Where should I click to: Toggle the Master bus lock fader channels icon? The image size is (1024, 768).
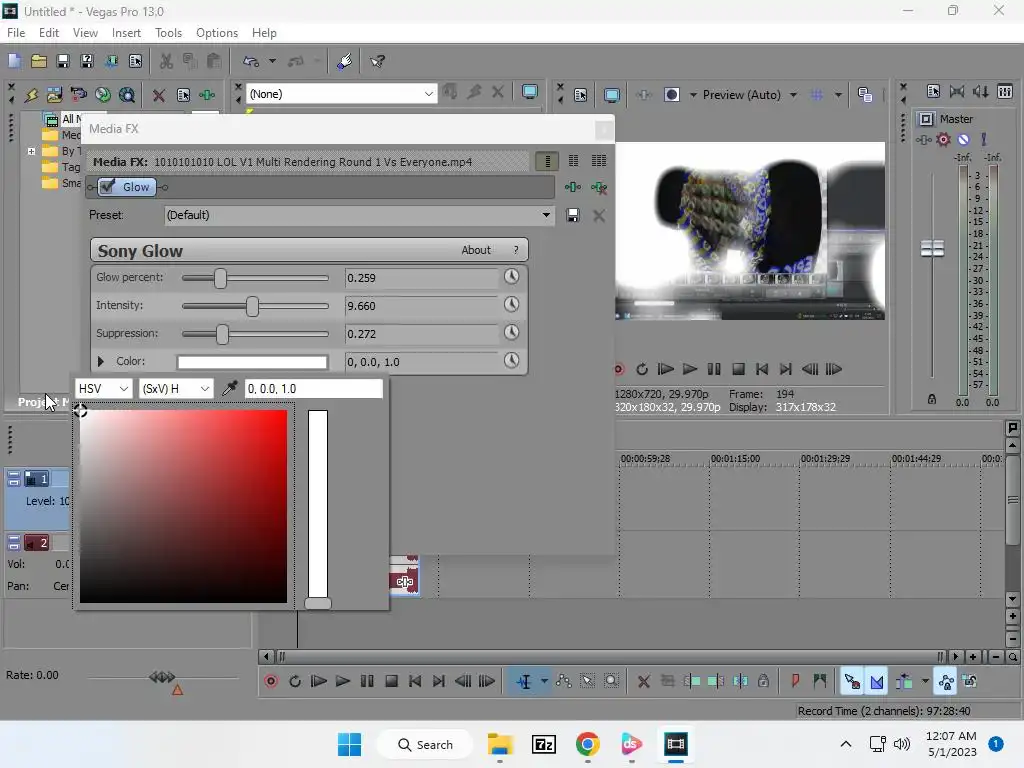click(932, 399)
